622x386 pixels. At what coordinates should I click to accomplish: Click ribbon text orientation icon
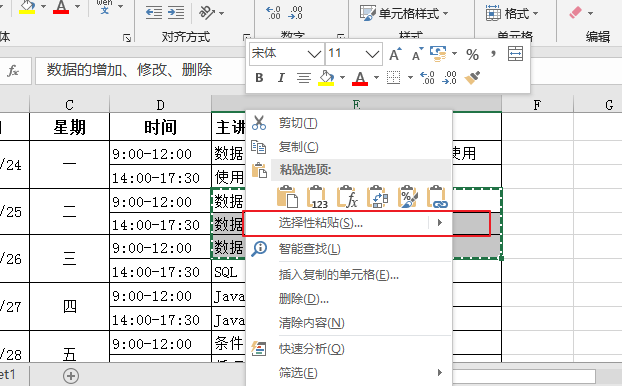pos(207,13)
